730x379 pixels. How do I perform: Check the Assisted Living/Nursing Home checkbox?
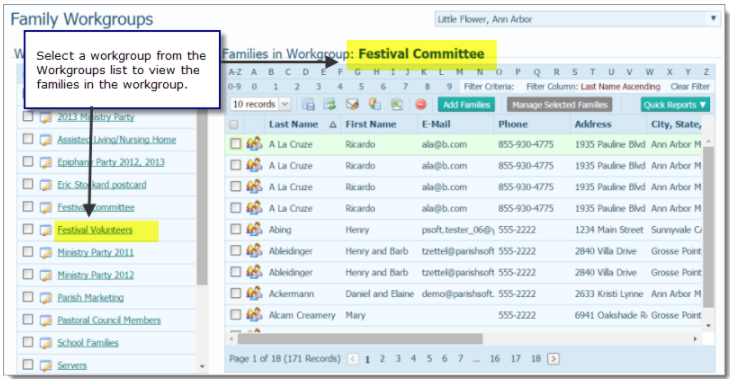28,139
